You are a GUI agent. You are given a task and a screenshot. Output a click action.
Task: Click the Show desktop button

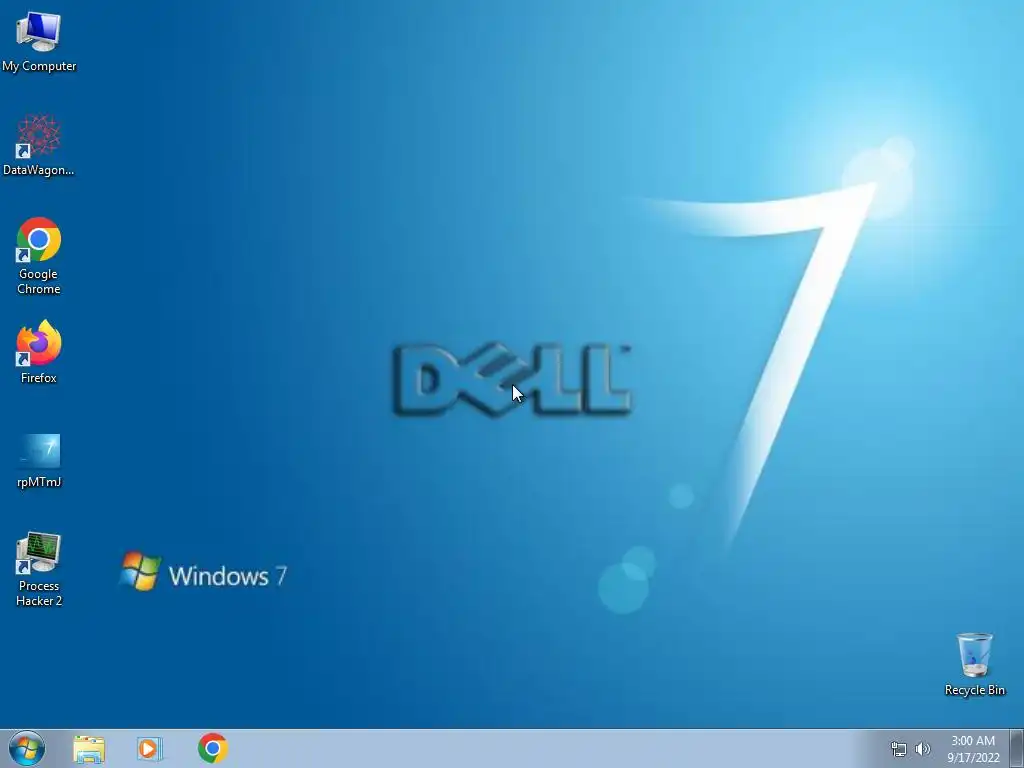pyautogui.click(x=1017, y=748)
